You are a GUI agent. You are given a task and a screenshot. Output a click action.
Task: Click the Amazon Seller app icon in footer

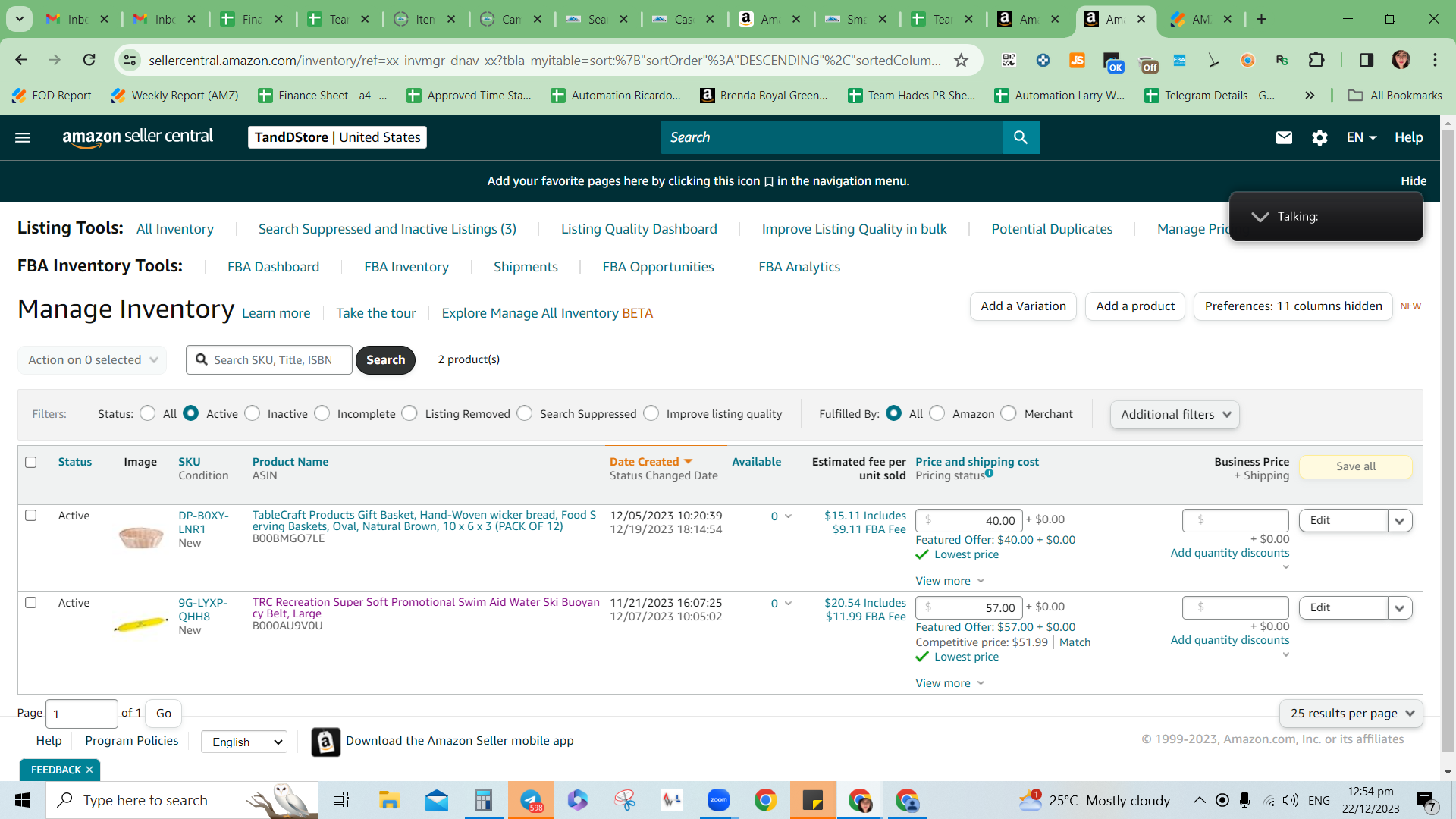(326, 742)
